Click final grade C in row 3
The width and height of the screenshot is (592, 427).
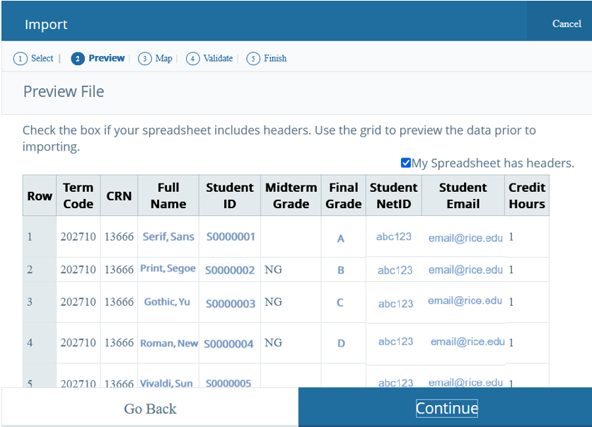click(x=340, y=302)
